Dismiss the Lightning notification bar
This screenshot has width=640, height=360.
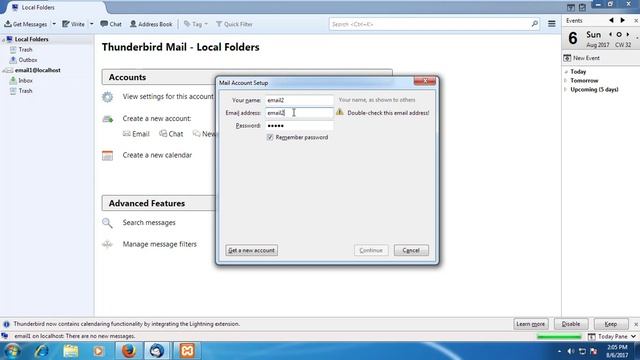point(636,324)
